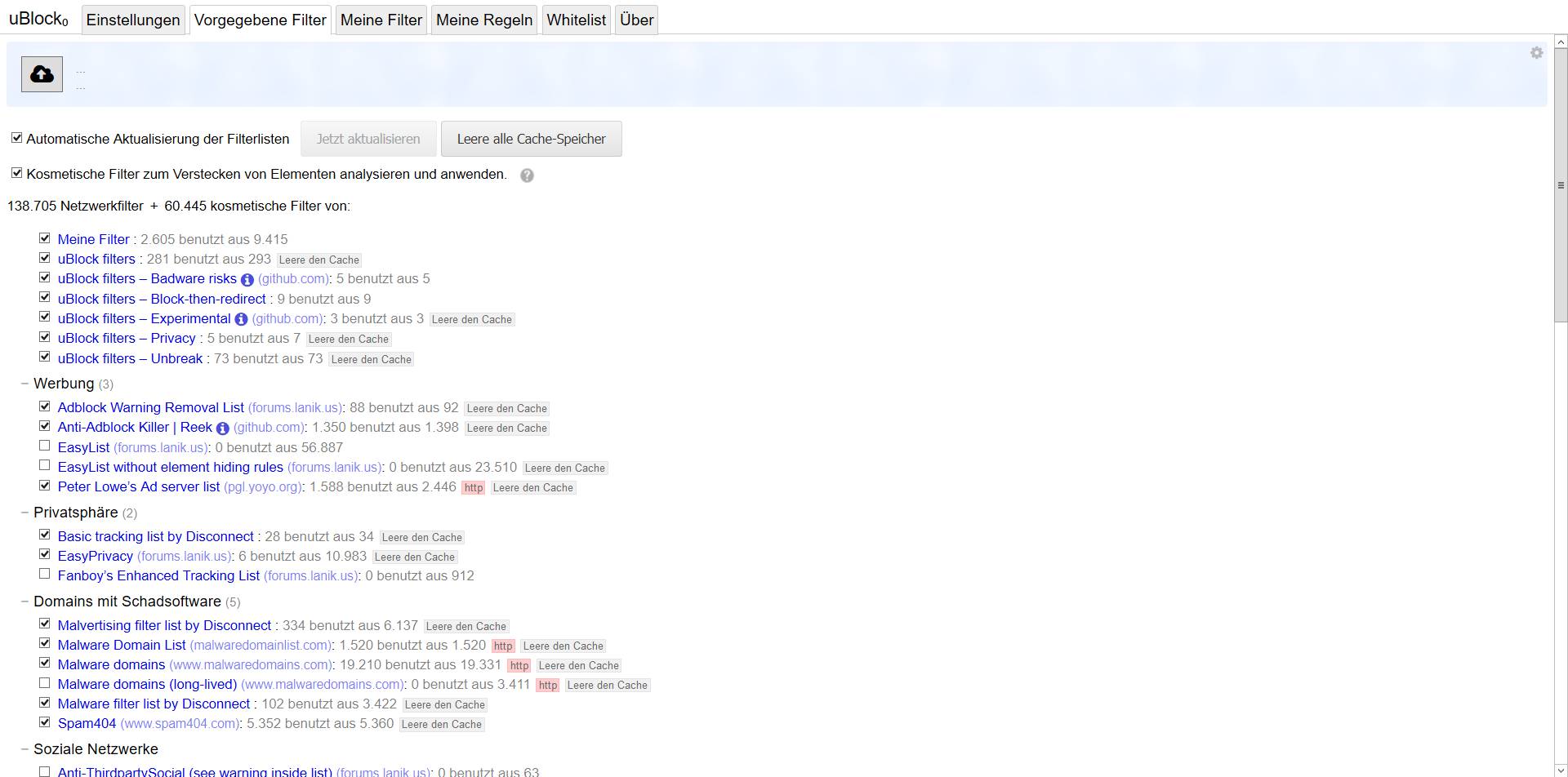Click help icon next to cosmetic filters option

pos(527,175)
